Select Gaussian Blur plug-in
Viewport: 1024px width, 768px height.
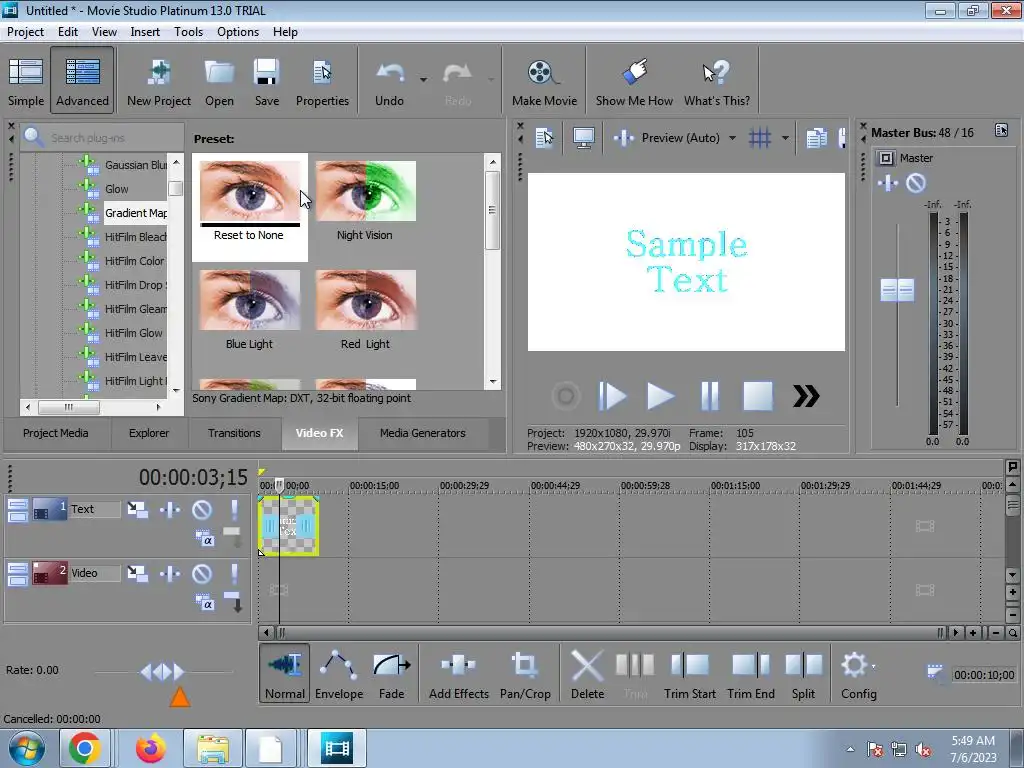click(136, 165)
